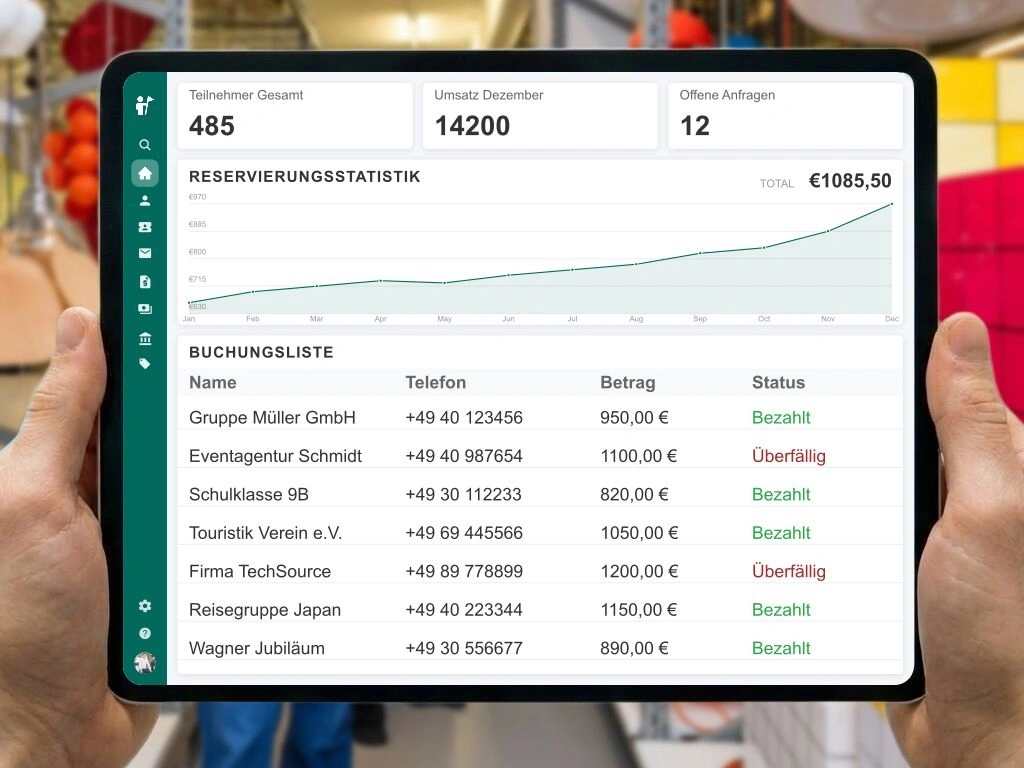Image resolution: width=1024 pixels, height=768 pixels.
Task: Open the contact card icon in sidebar
Action: pos(145,227)
